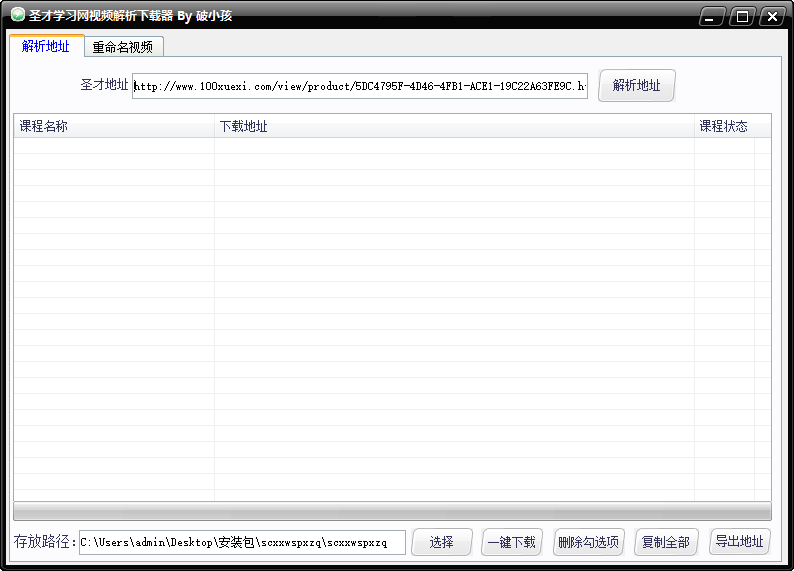The height and width of the screenshot is (571, 794).
Task: Export addresses using 导出地址 button
Action: click(739, 542)
